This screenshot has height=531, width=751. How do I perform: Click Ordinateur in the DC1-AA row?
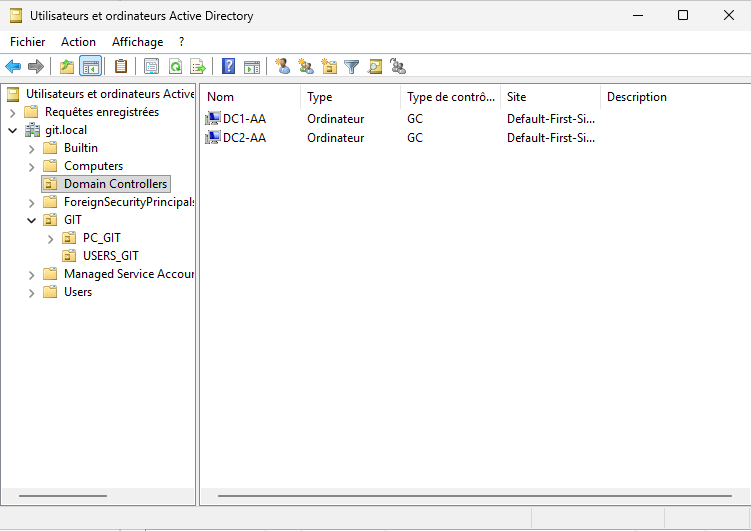(336, 119)
